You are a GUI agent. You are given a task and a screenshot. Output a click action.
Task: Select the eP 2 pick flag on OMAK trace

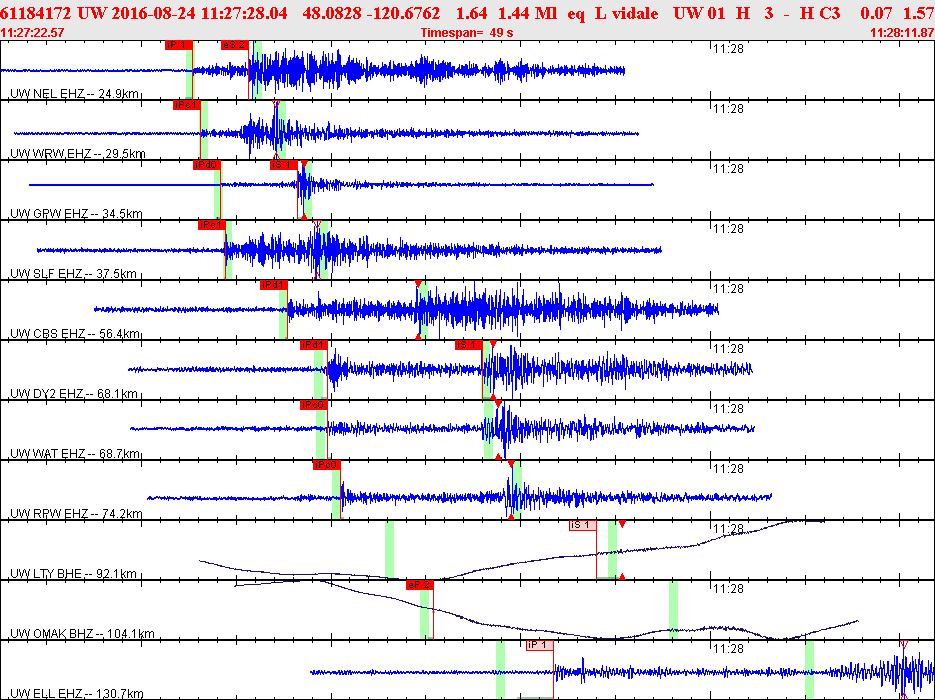[x=420, y=585]
